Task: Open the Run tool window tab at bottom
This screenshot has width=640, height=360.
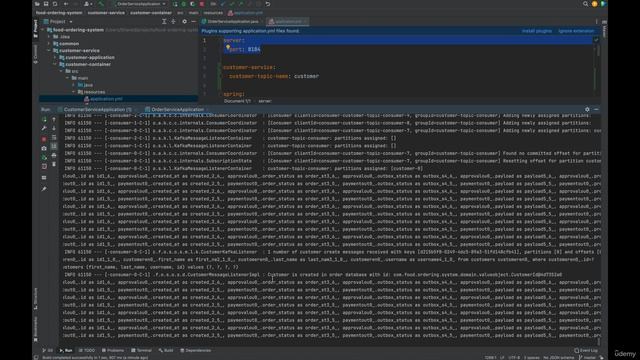Action: pos(66,350)
